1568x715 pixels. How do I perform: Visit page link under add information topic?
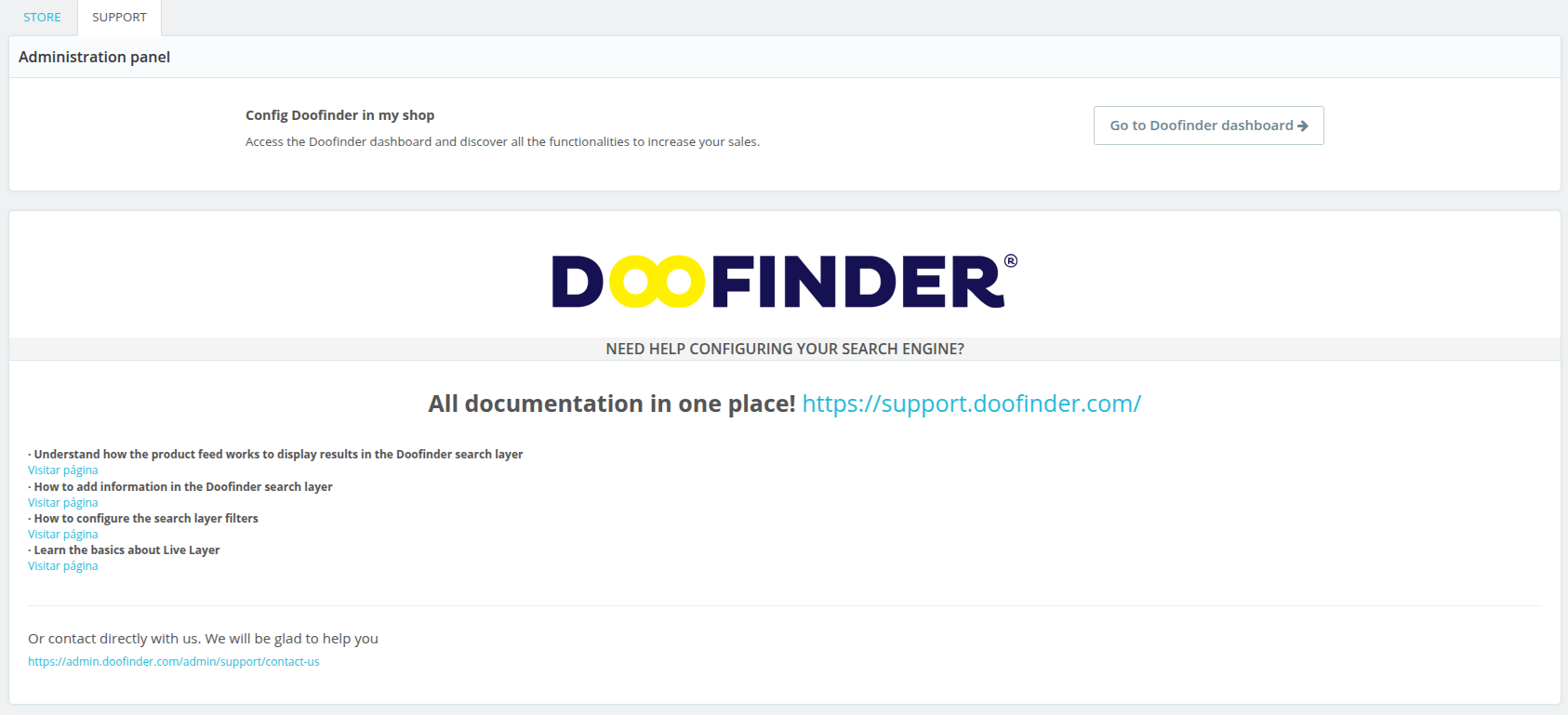(63, 503)
